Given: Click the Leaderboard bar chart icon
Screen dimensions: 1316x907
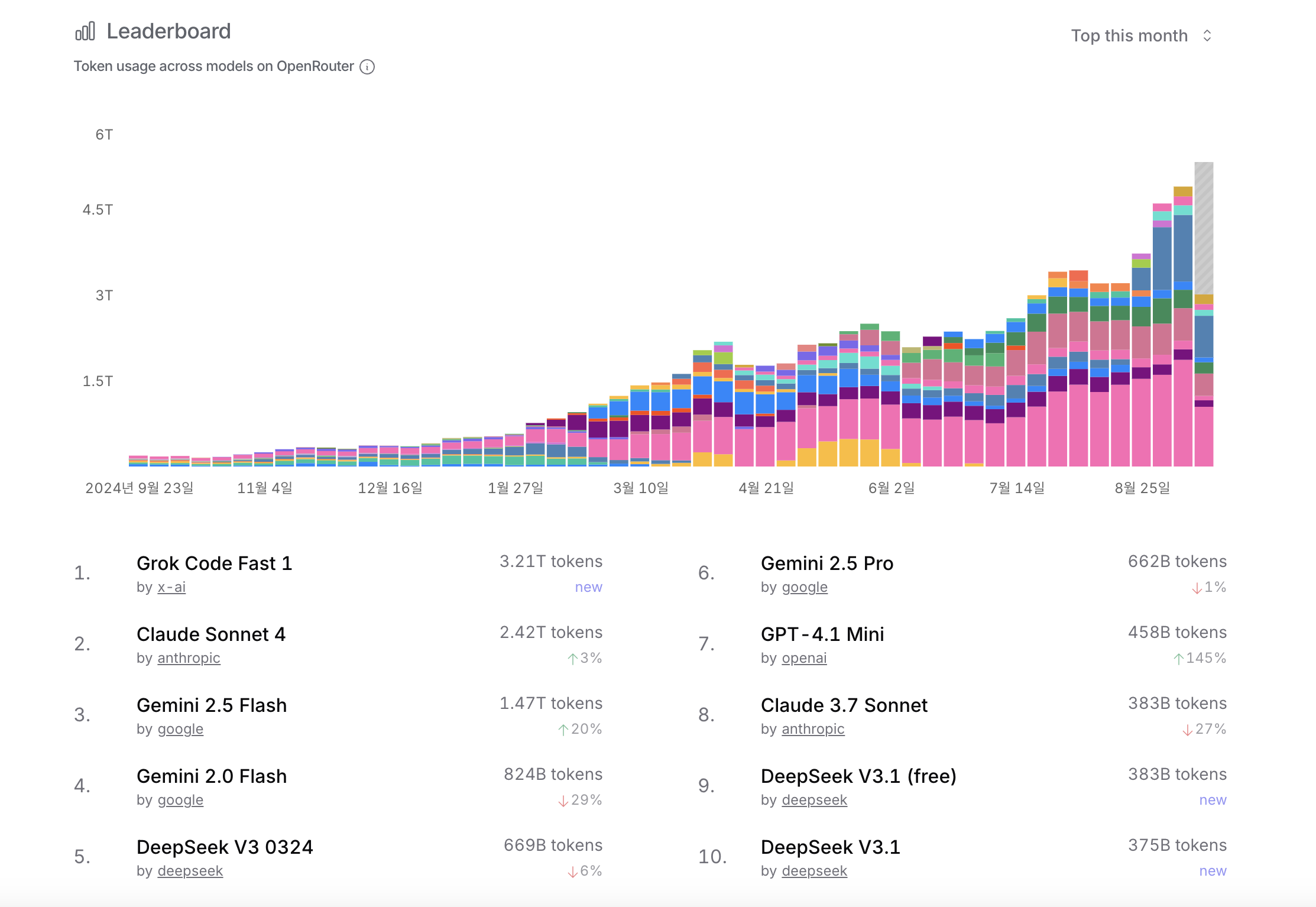Looking at the screenshot, I should coord(85,31).
